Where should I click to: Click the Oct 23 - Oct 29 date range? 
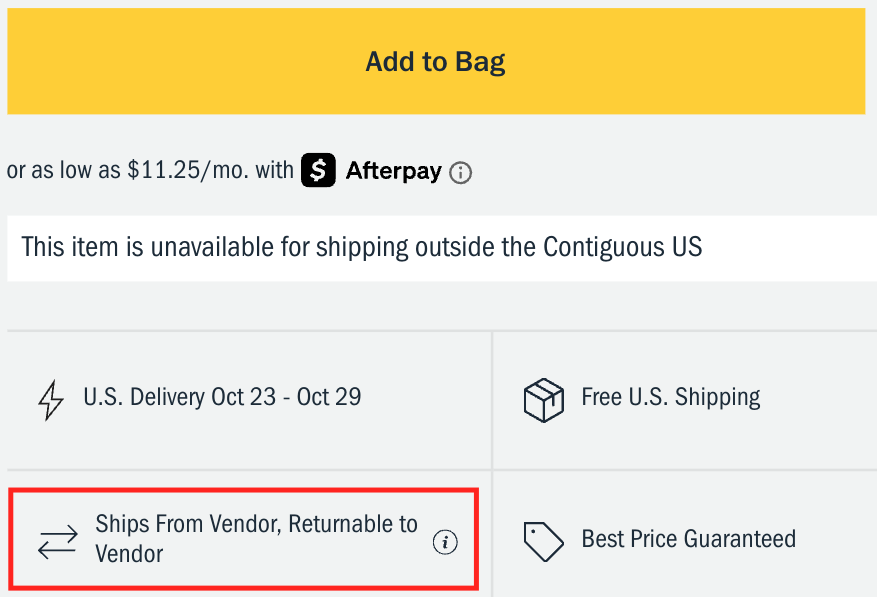click(286, 397)
